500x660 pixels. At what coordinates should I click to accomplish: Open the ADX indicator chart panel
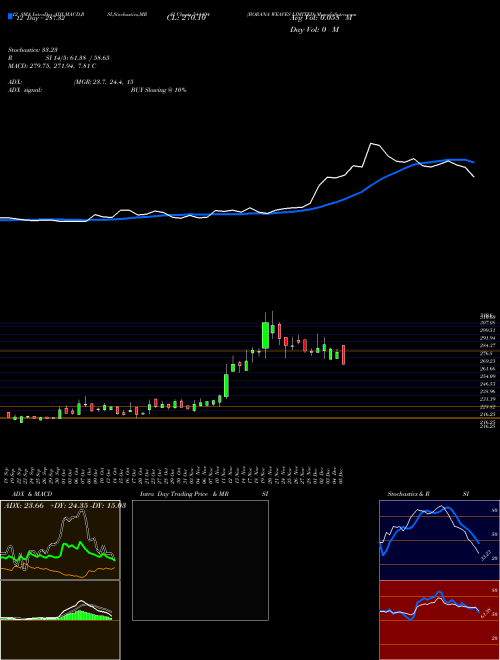60,540
